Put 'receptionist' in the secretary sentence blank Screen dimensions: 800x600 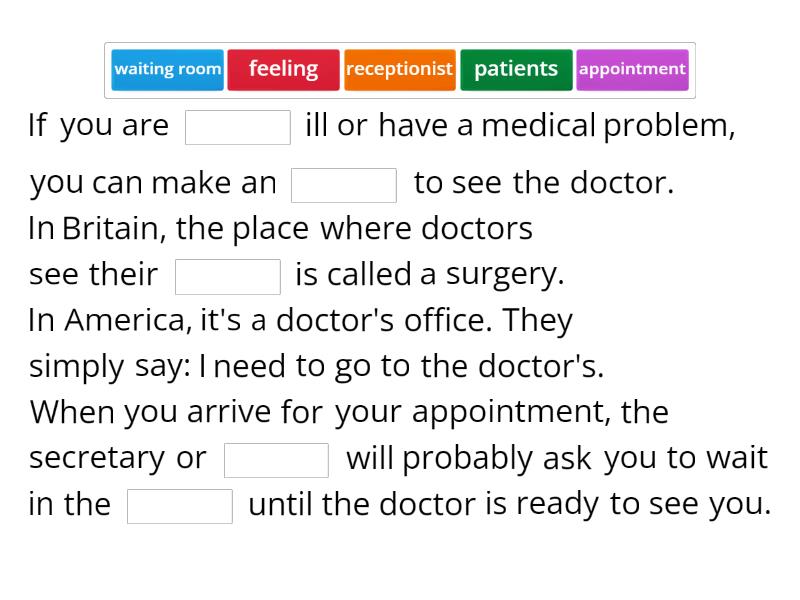point(277,459)
